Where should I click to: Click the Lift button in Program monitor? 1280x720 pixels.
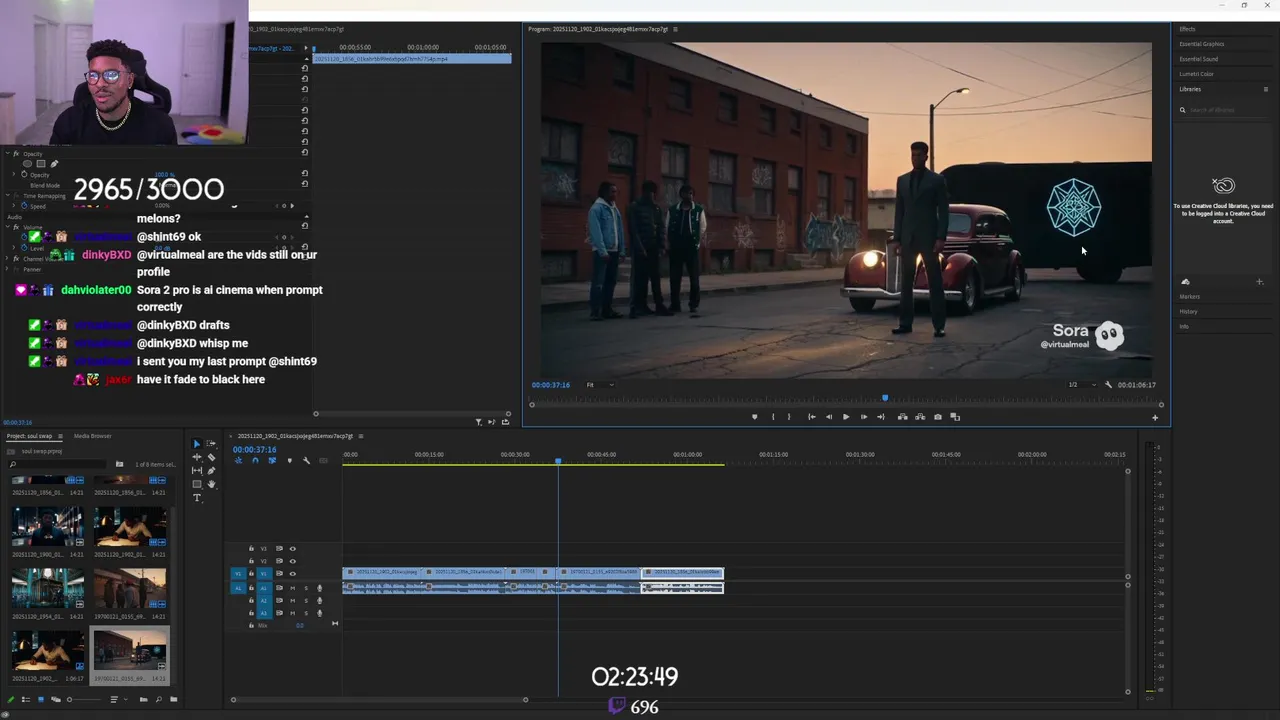click(903, 417)
